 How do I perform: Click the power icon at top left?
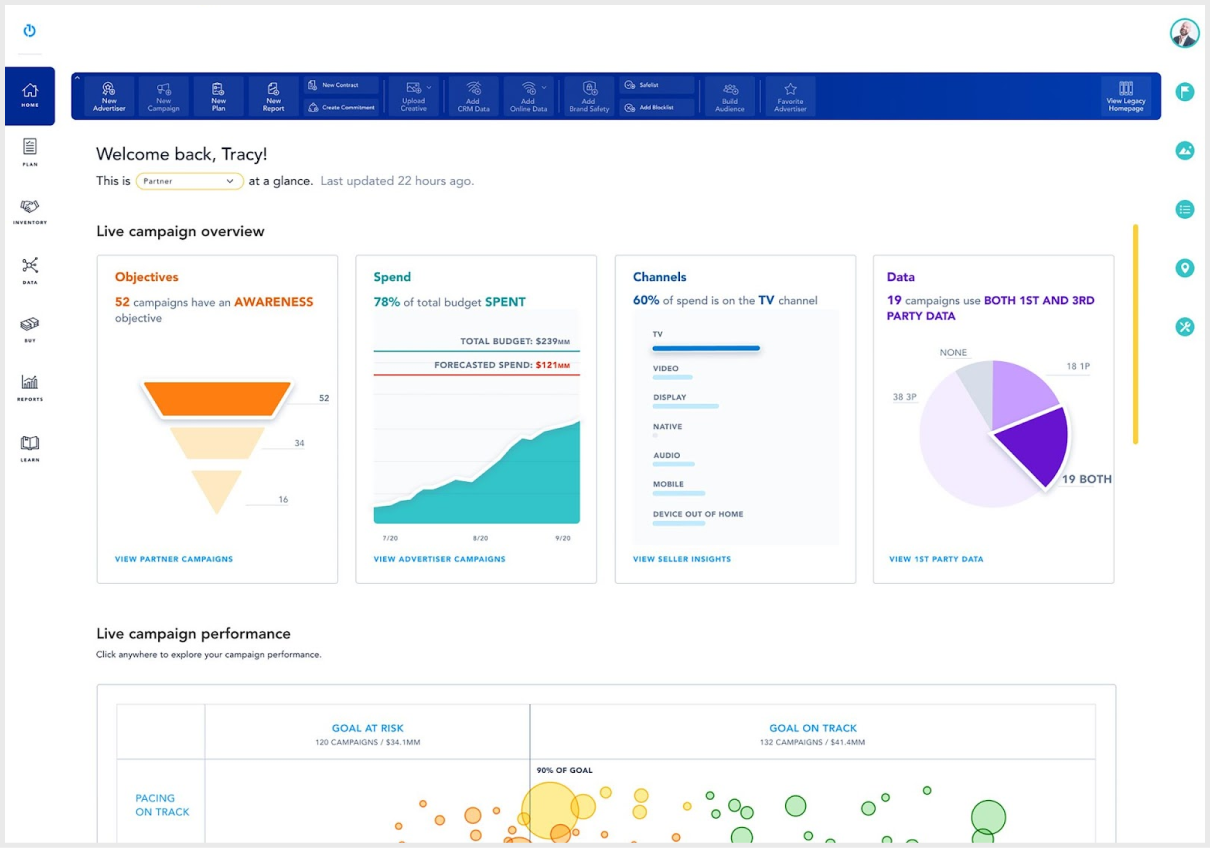point(29,30)
